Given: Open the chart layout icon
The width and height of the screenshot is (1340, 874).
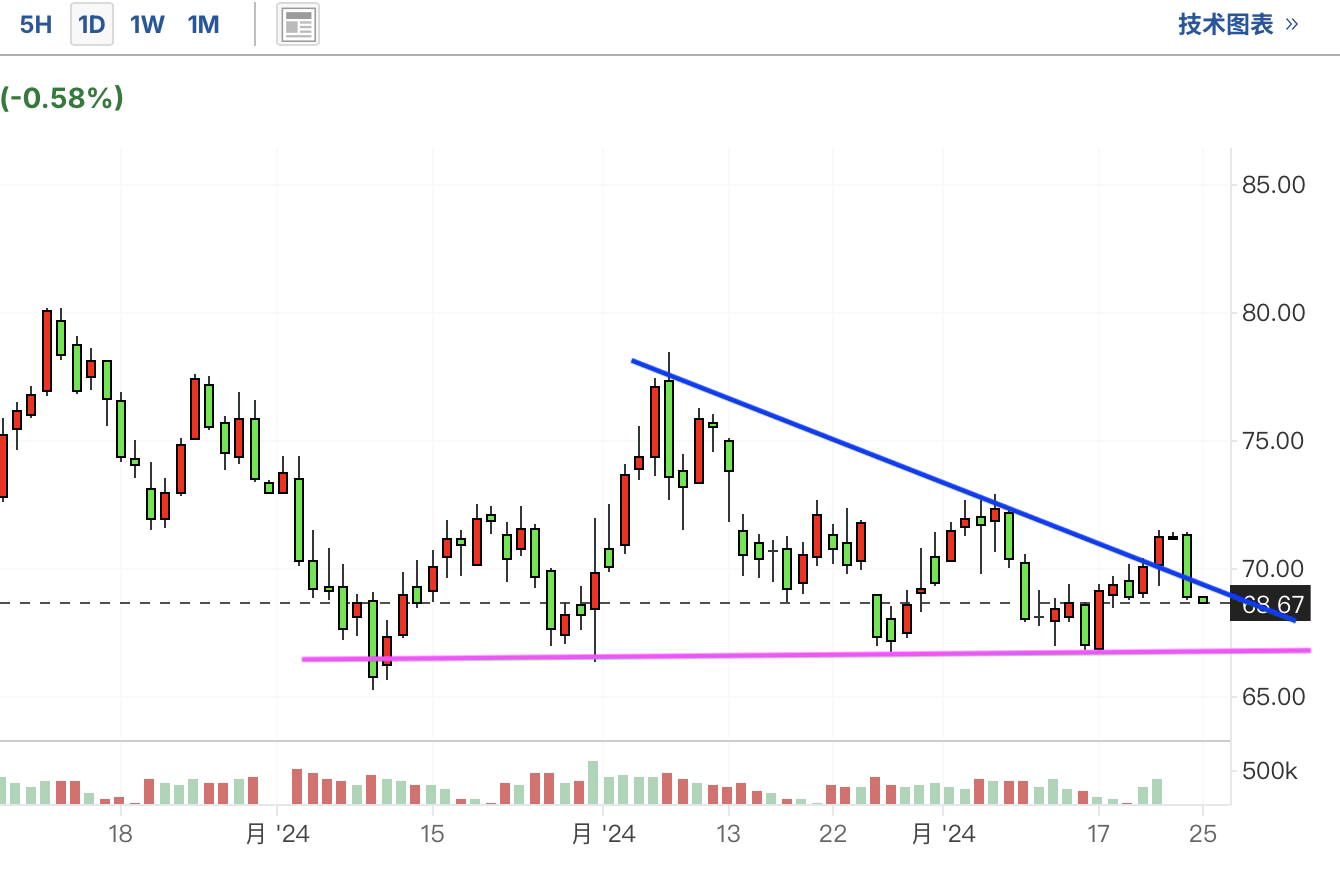Looking at the screenshot, I should 297,25.
